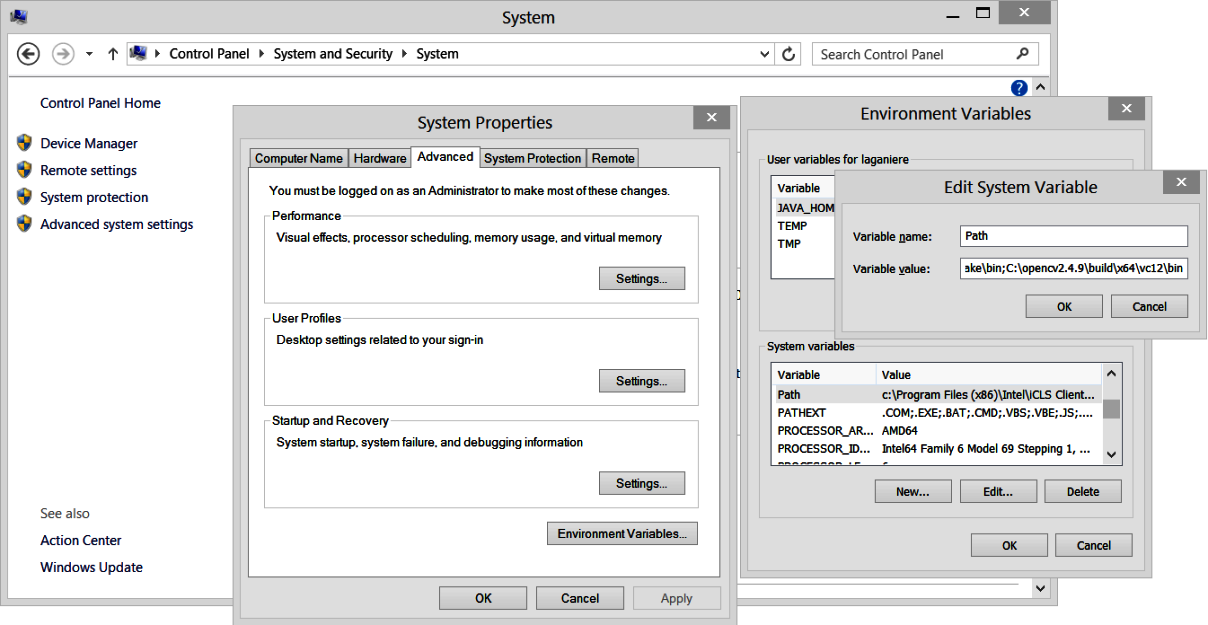1208x625 pixels.
Task: Click the Environment Variables button
Action: (x=622, y=534)
